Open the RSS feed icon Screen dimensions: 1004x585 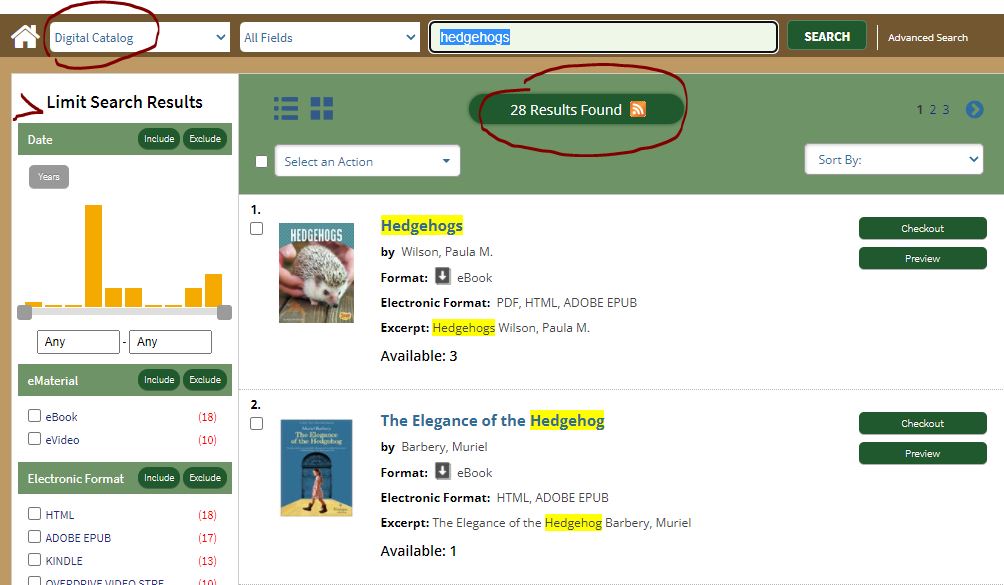tap(638, 109)
